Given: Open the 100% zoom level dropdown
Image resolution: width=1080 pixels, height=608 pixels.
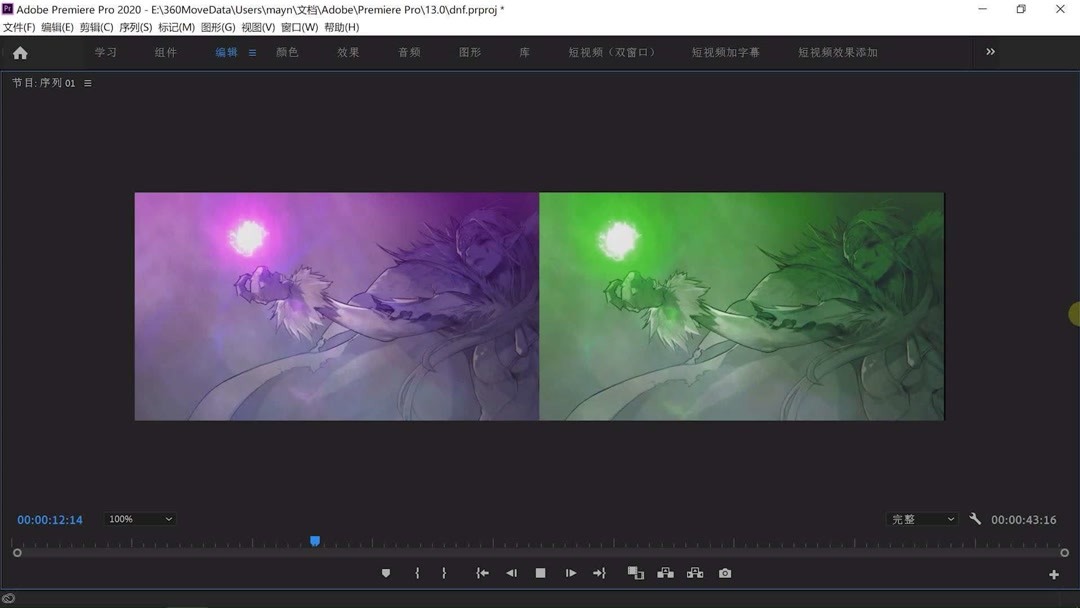Looking at the screenshot, I should coord(139,518).
